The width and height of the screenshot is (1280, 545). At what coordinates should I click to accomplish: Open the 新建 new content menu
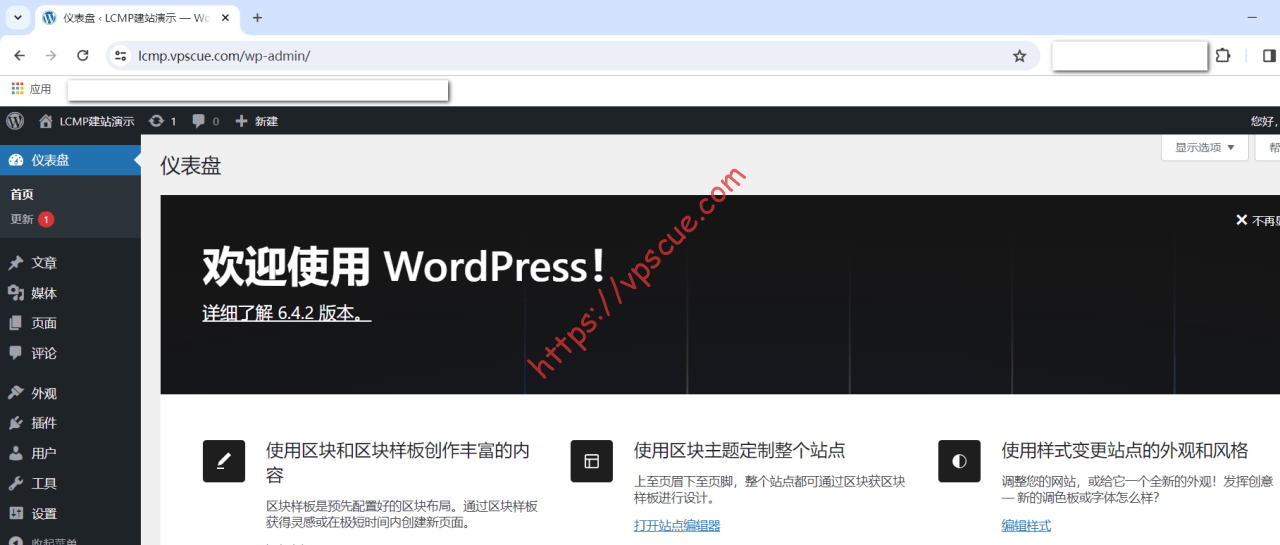tap(257, 121)
